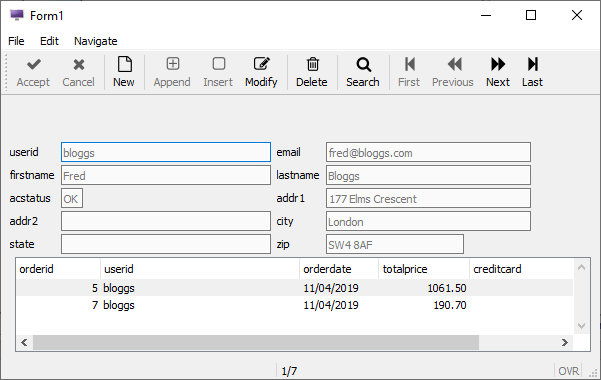Click the Accept checkmark icon
This screenshot has width=601, height=380.
(x=33, y=64)
